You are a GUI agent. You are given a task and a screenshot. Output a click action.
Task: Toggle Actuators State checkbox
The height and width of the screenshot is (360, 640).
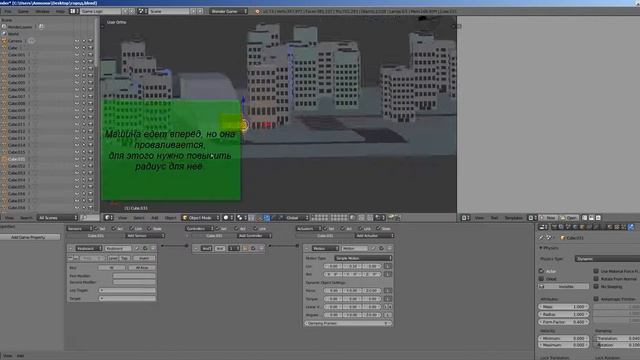point(378,229)
